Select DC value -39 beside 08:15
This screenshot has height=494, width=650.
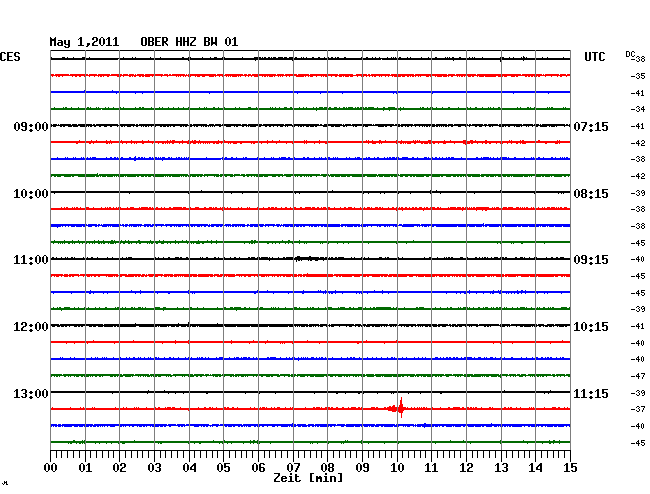coord(638,193)
